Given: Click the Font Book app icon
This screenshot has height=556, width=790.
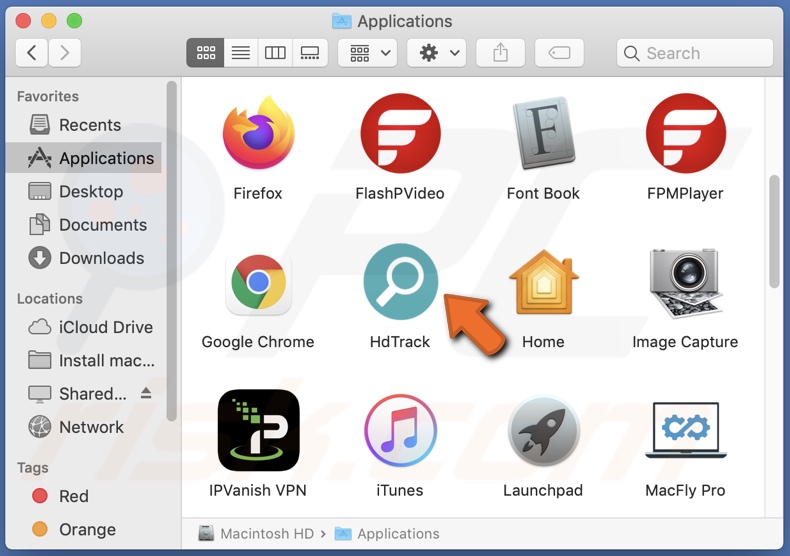Looking at the screenshot, I should (543, 133).
